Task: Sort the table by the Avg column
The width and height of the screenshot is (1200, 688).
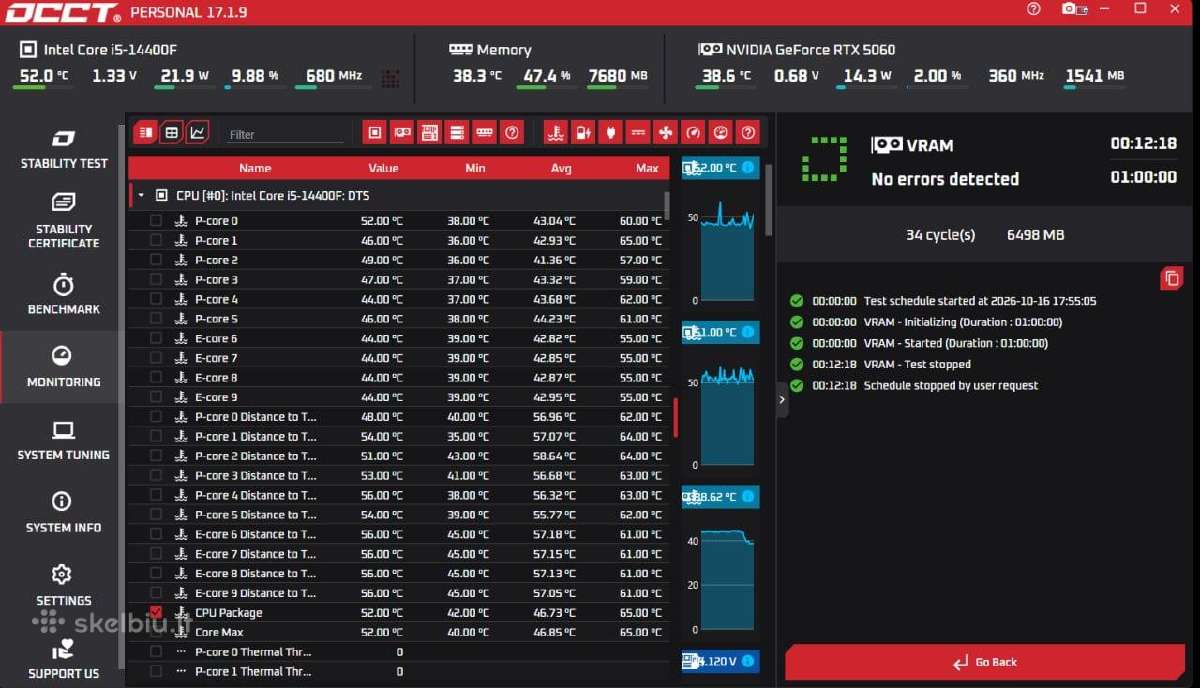Action: (561, 168)
